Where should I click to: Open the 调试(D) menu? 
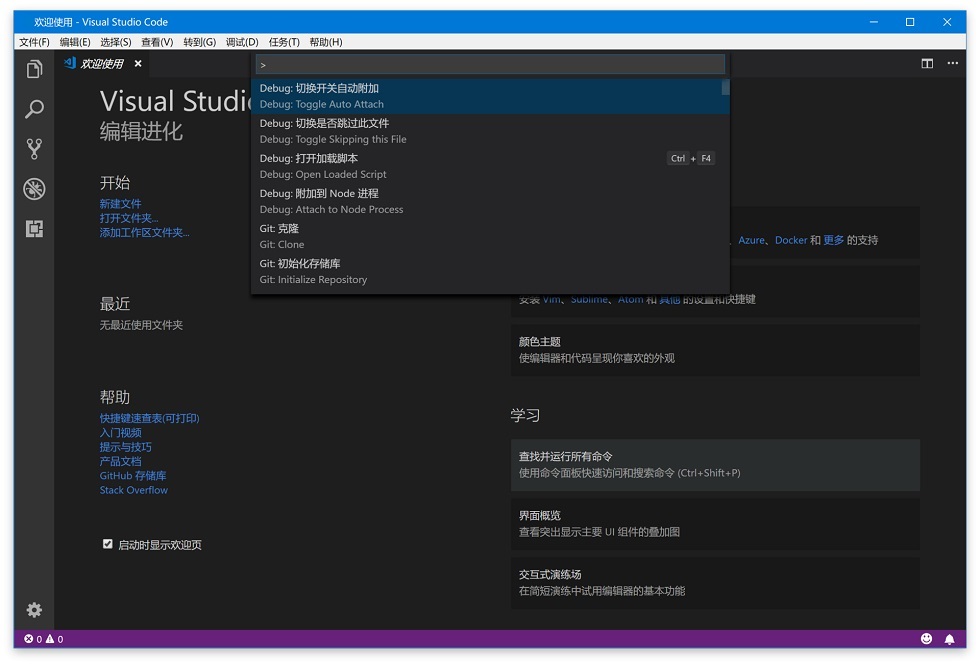pyautogui.click(x=242, y=42)
